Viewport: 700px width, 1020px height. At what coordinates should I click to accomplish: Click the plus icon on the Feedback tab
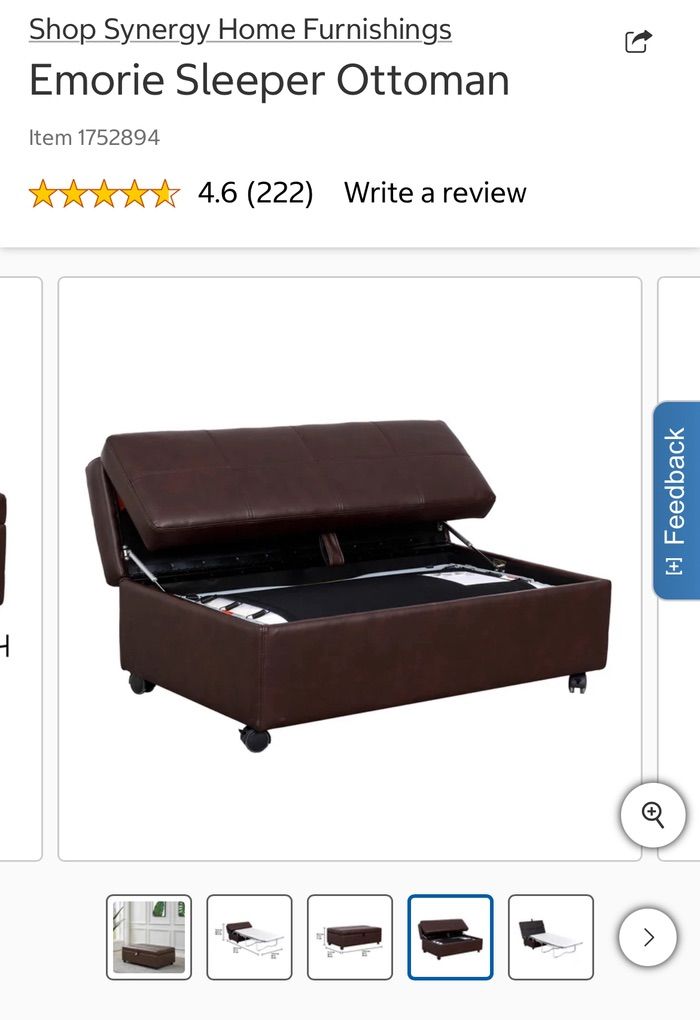click(675, 566)
